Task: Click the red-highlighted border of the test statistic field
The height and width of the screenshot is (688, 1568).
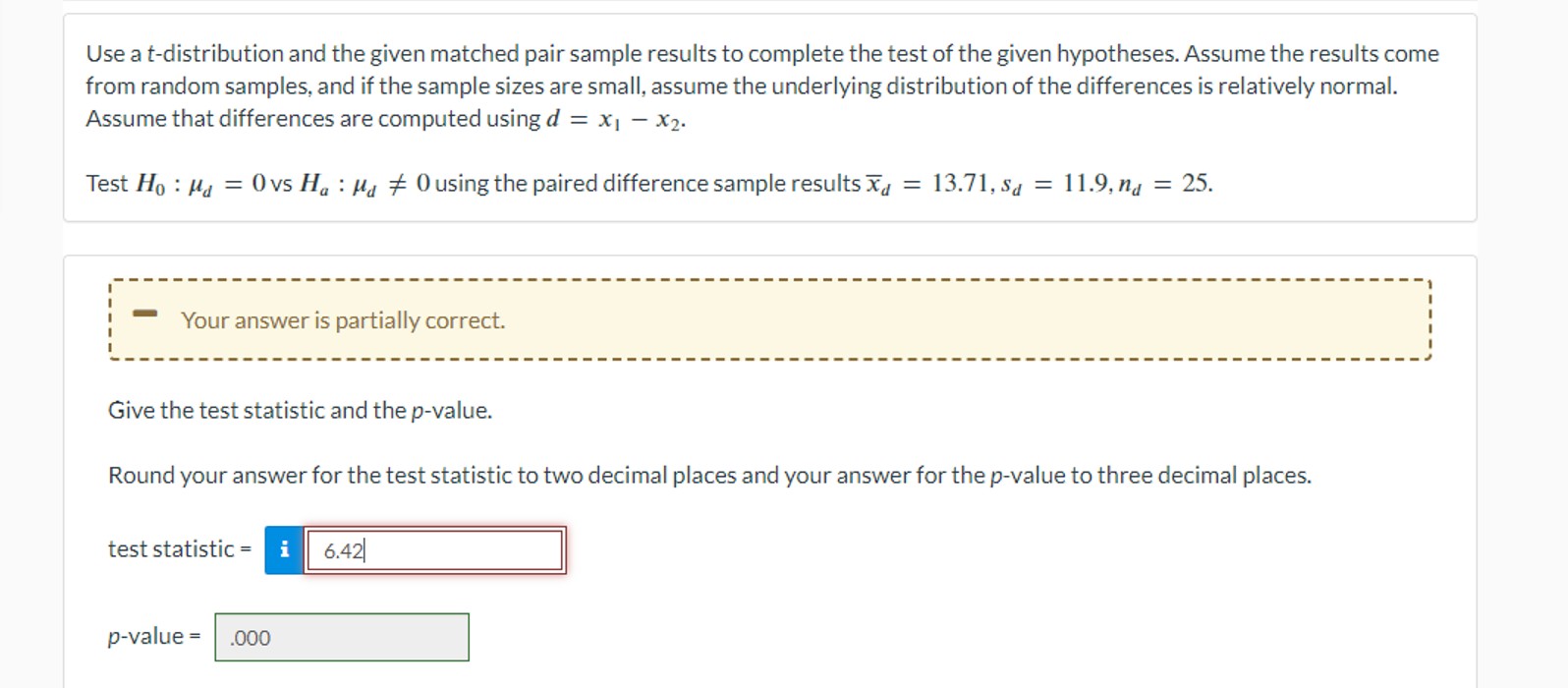Action: 437,529
